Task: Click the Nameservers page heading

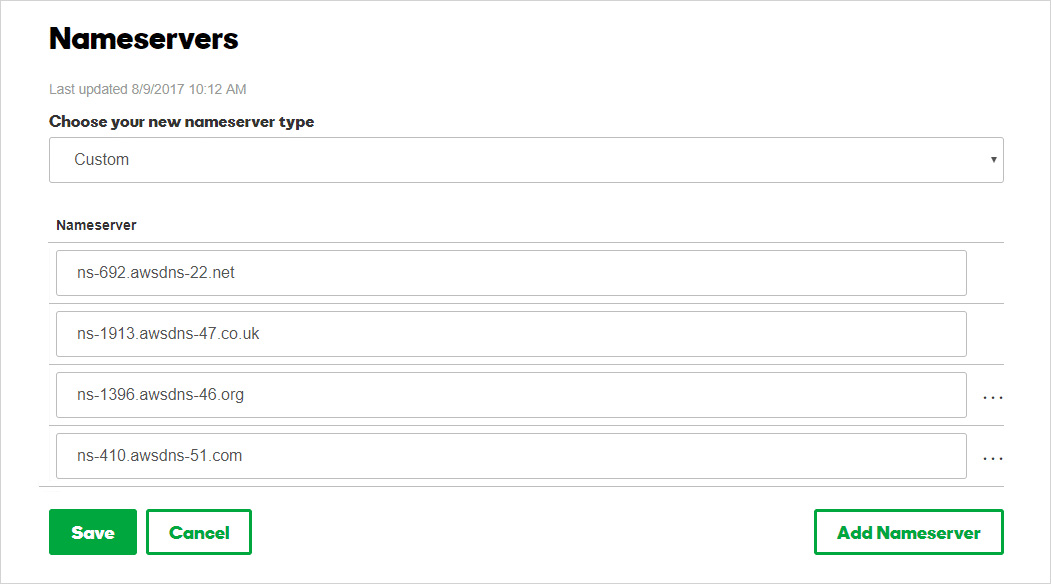Action: 144,39
